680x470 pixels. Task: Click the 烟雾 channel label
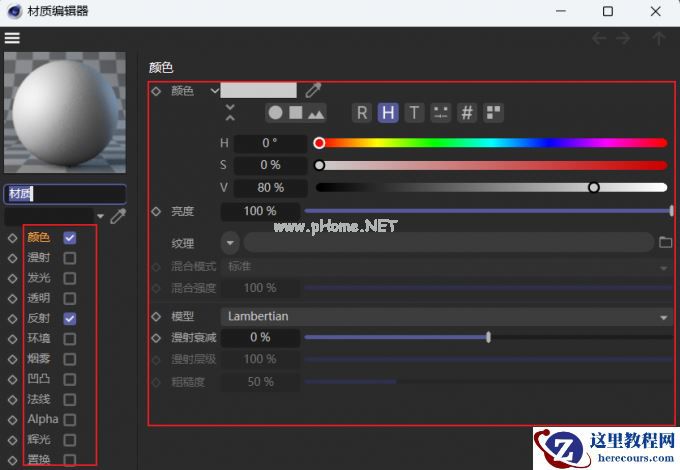pos(39,359)
